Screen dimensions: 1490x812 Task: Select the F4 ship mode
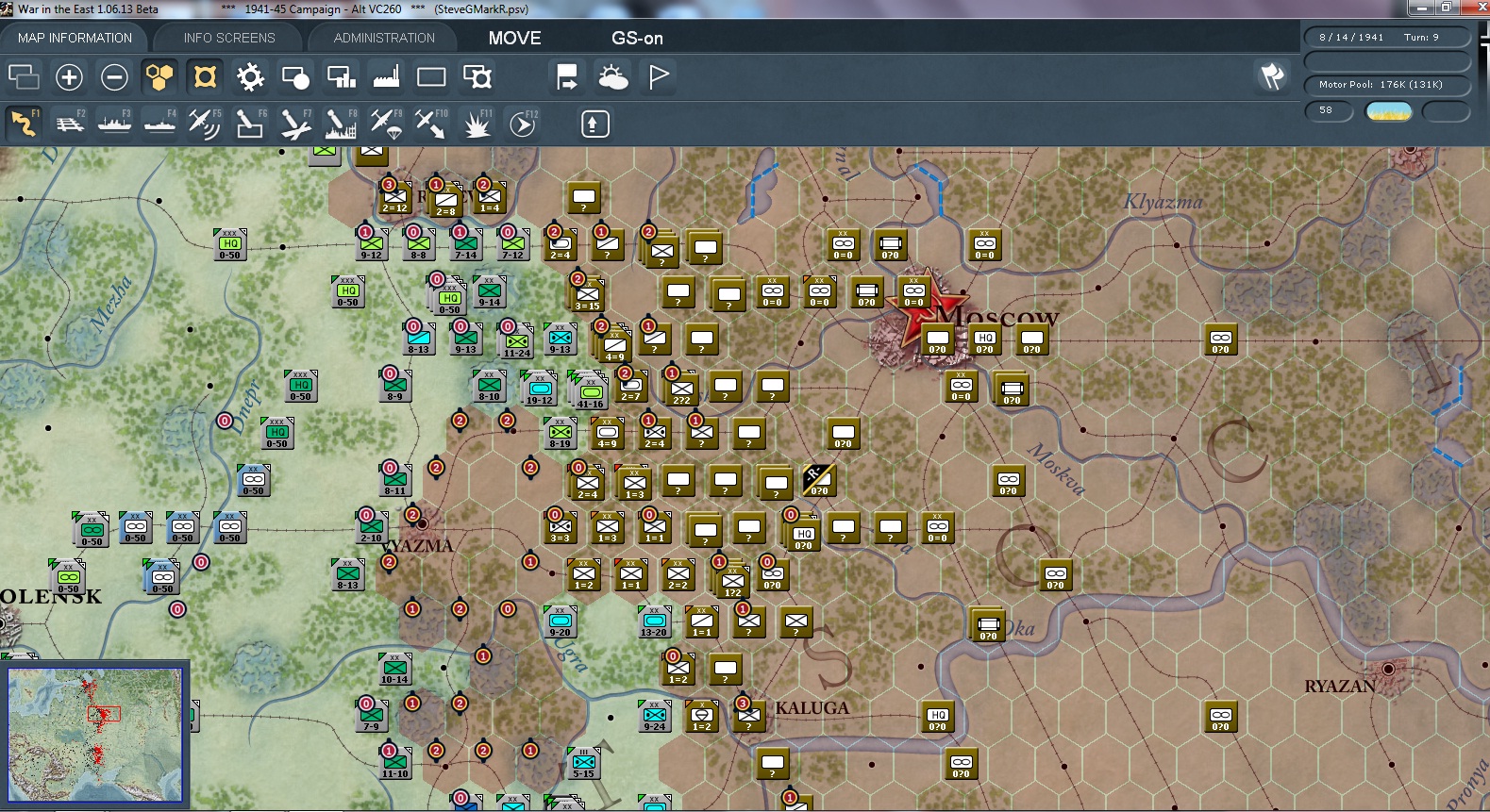point(159,123)
